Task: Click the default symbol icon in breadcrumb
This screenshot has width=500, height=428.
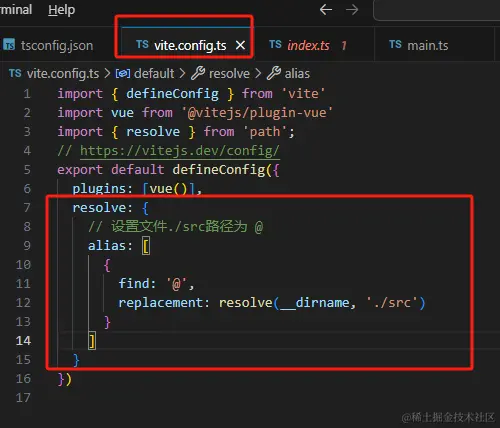Action: (x=123, y=73)
